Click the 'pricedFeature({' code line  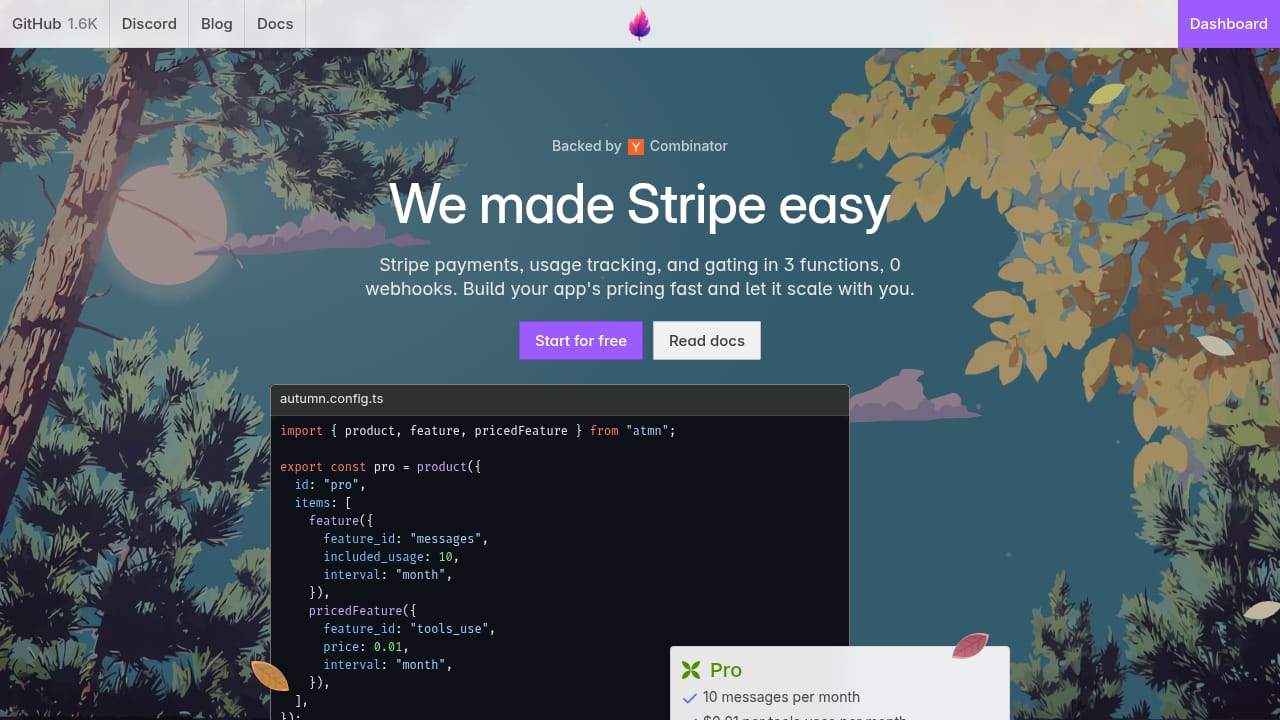pos(362,611)
